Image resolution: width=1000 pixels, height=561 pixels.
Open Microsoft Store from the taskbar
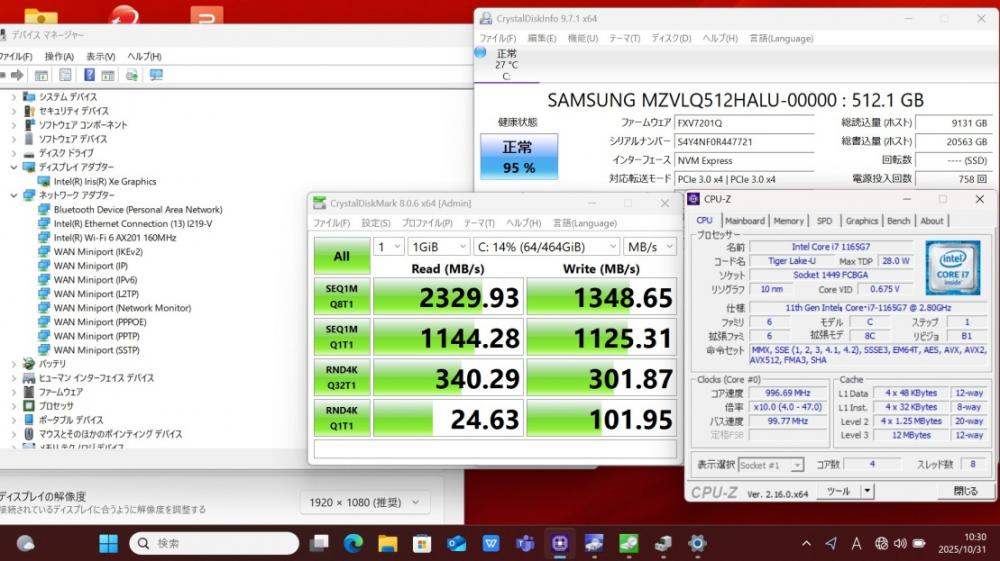click(x=422, y=543)
